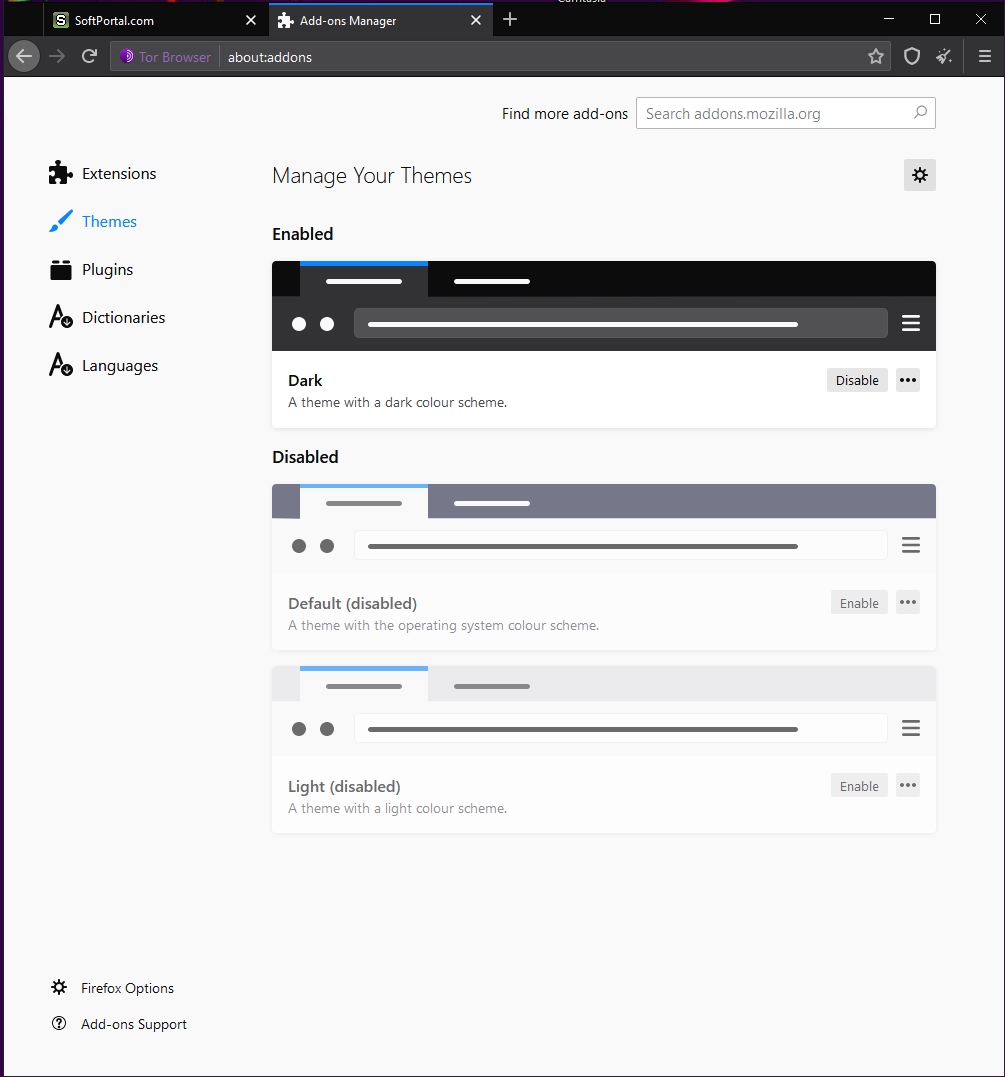The height and width of the screenshot is (1077, 1005).
Task: Open the hamburger application menu
Action: (x=984, y=56)
